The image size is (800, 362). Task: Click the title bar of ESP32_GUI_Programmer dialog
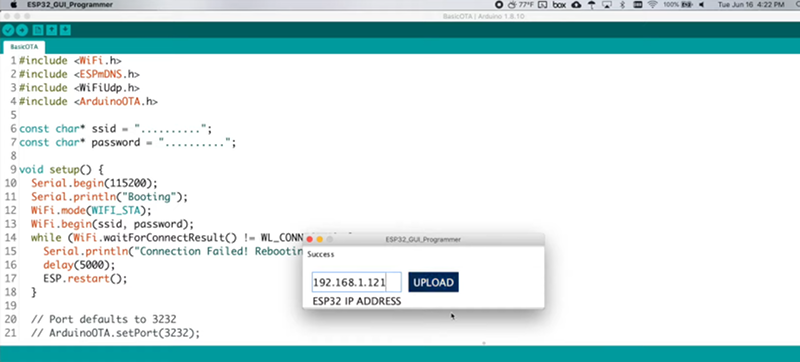(x=423, y=239)
